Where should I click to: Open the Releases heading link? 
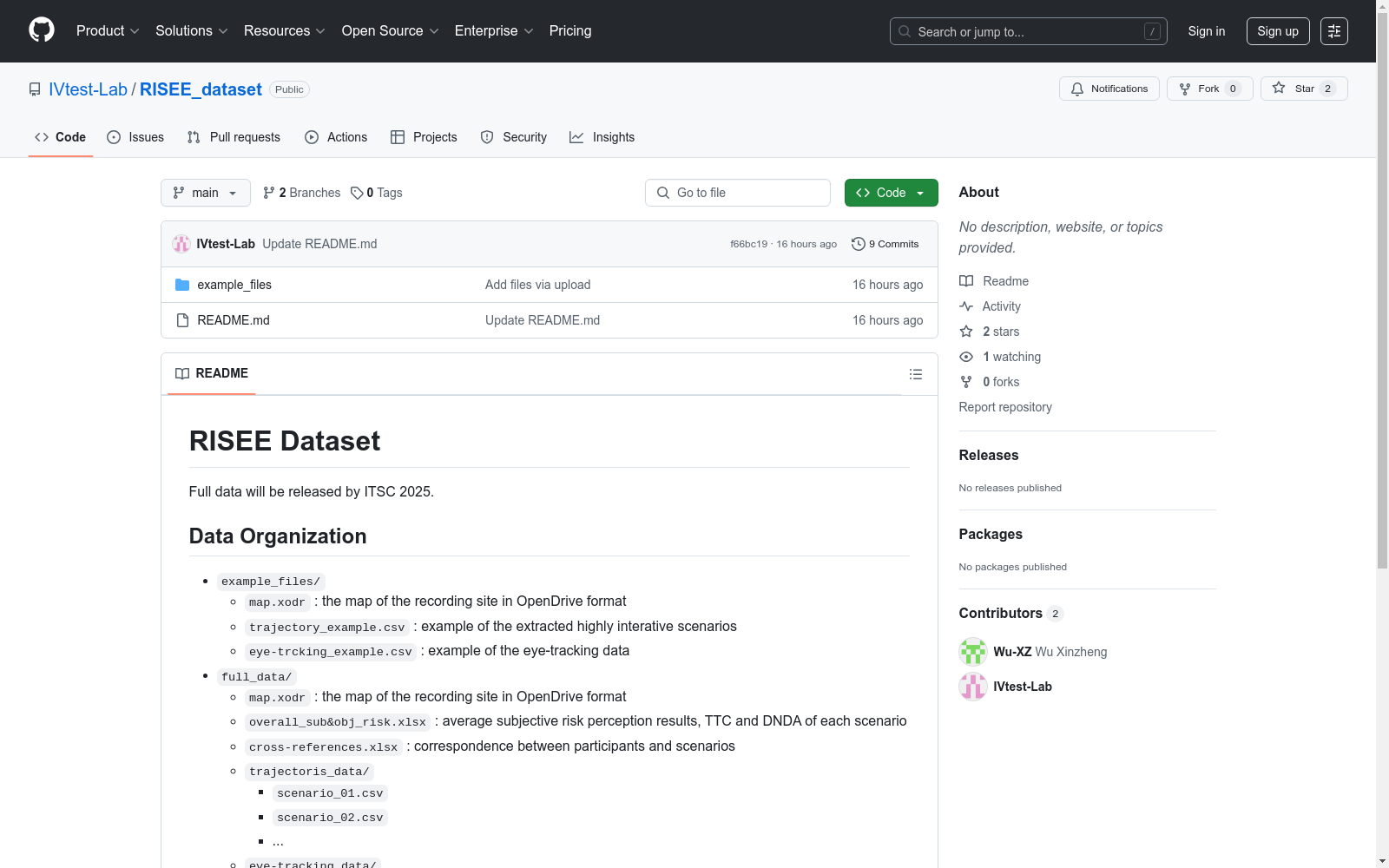989,455
